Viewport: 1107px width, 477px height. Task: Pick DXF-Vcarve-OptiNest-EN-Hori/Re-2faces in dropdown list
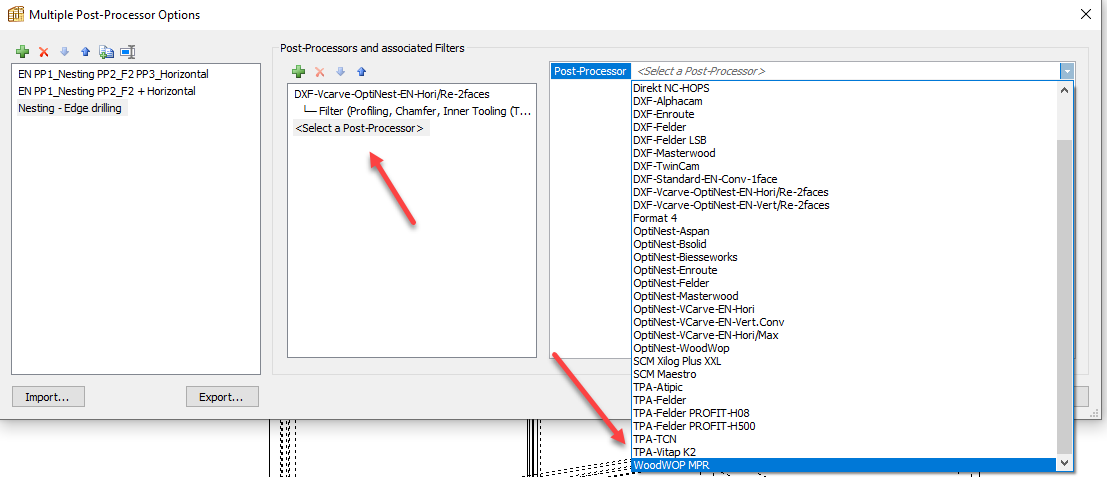pos(844,192)
